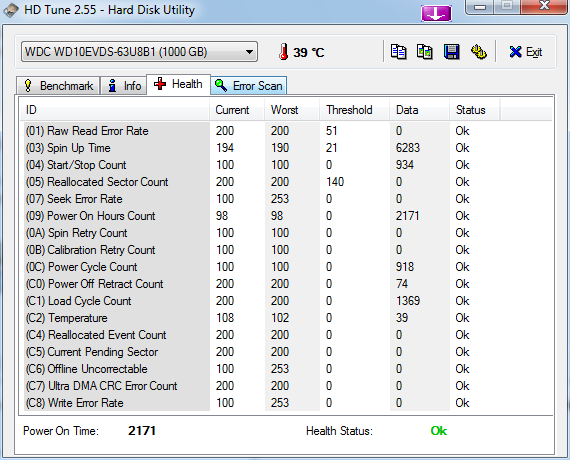
Task: Open the Info tab
Action: pyautogui.click(x=124, y=86)
